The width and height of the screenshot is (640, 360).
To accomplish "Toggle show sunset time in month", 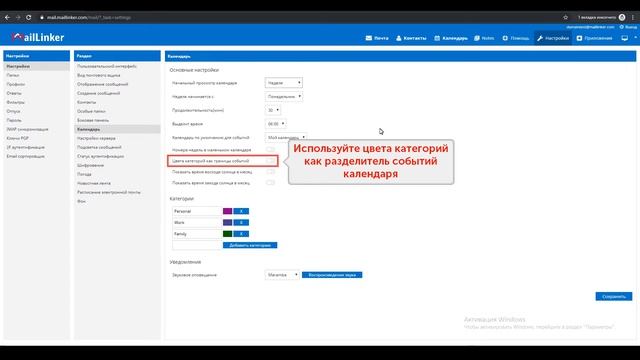I will point(270,183).
